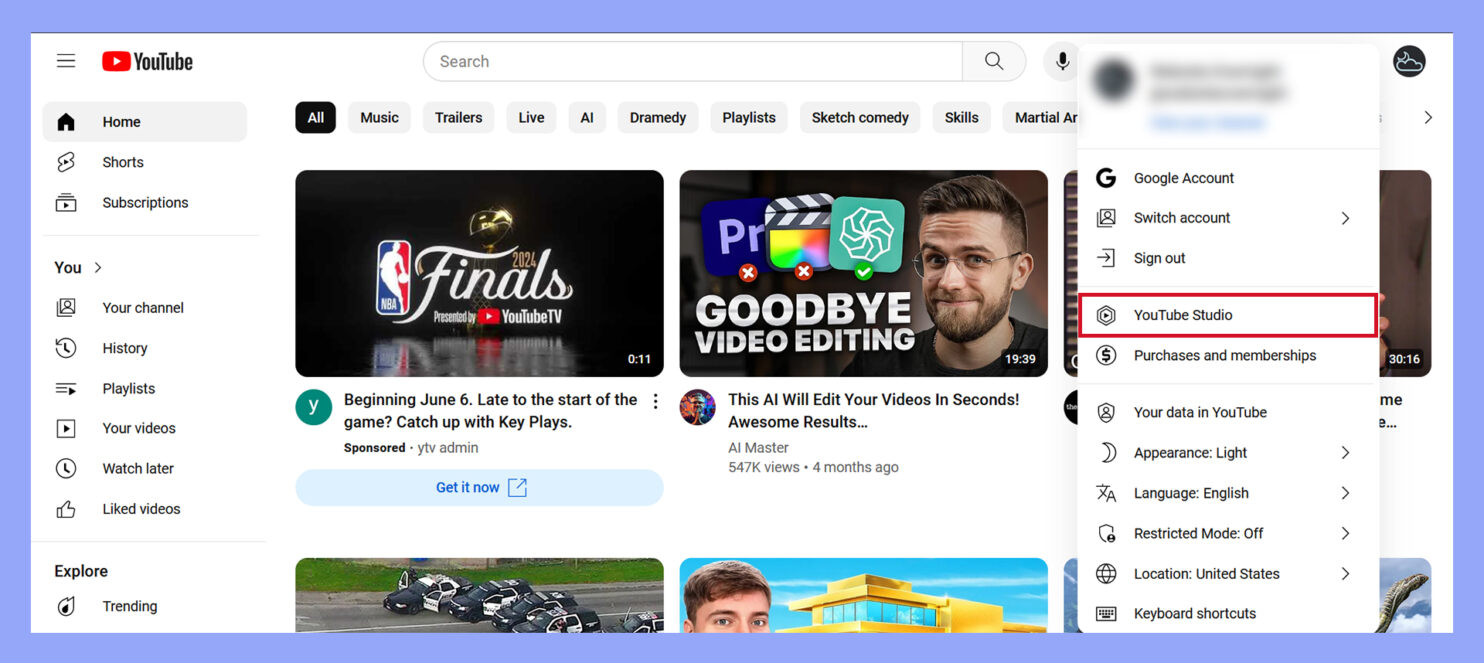Start a voice search with the microphone
This screenshot has height=663, width=1484.
(1061, 60)
